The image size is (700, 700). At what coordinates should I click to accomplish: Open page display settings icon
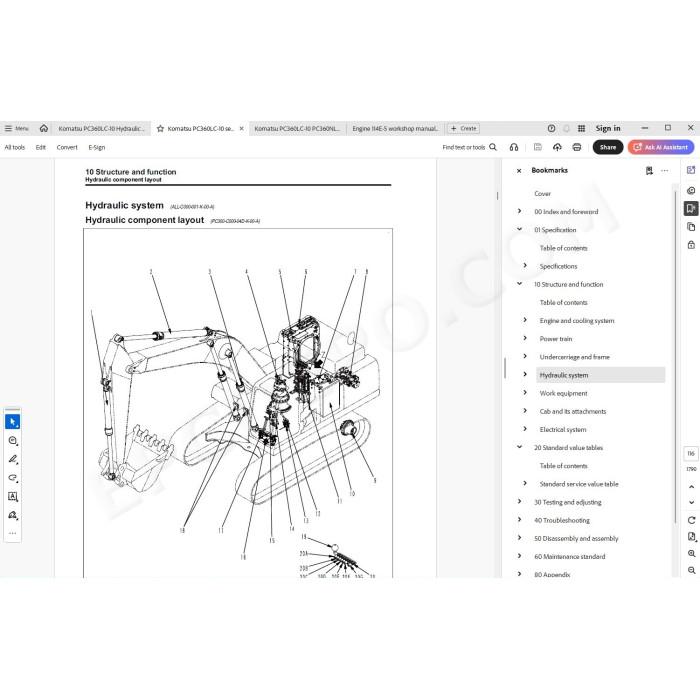coord(692,537)
